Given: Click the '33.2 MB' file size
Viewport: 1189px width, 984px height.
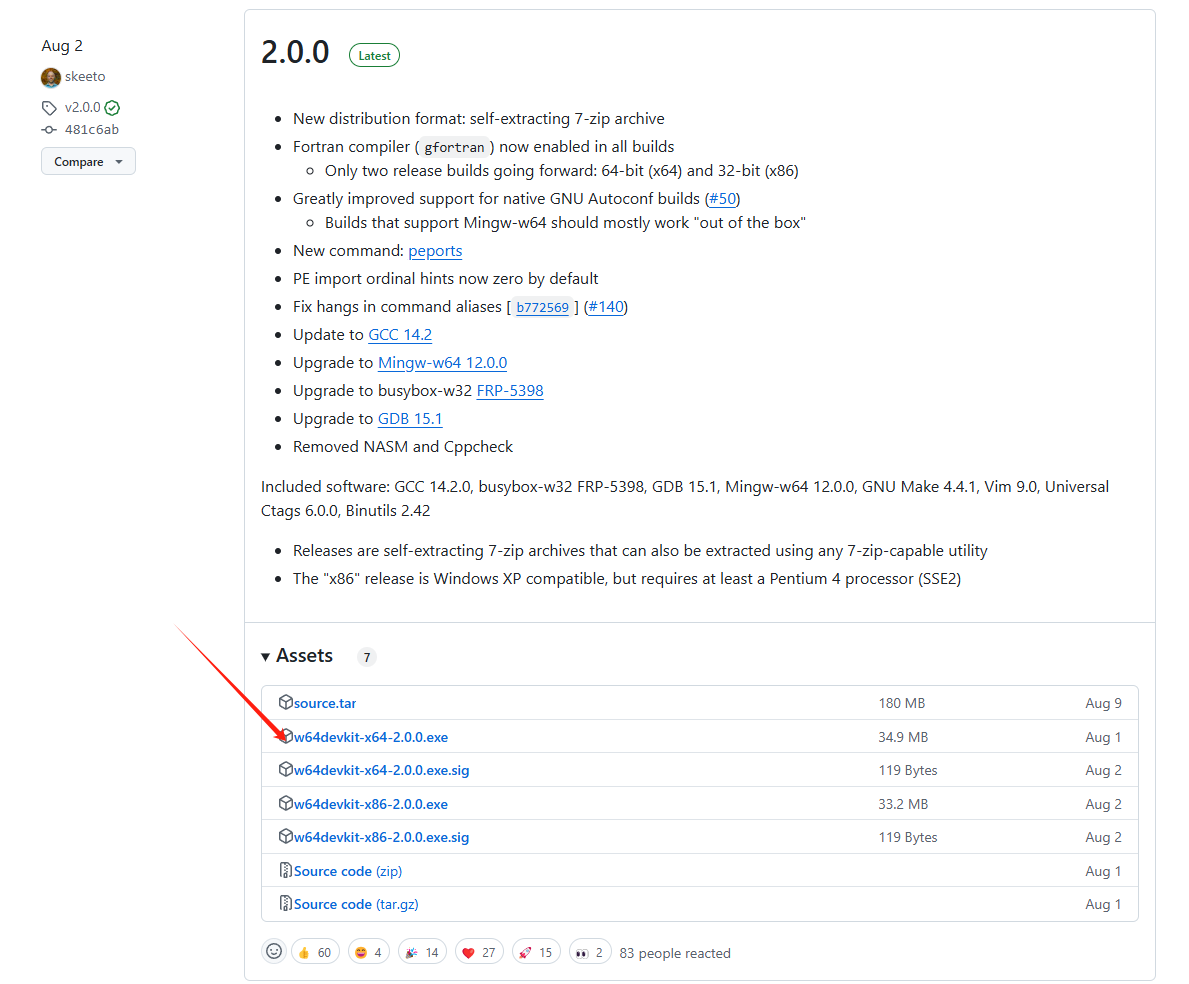Looking at the screenshot, I should (903, 804).
